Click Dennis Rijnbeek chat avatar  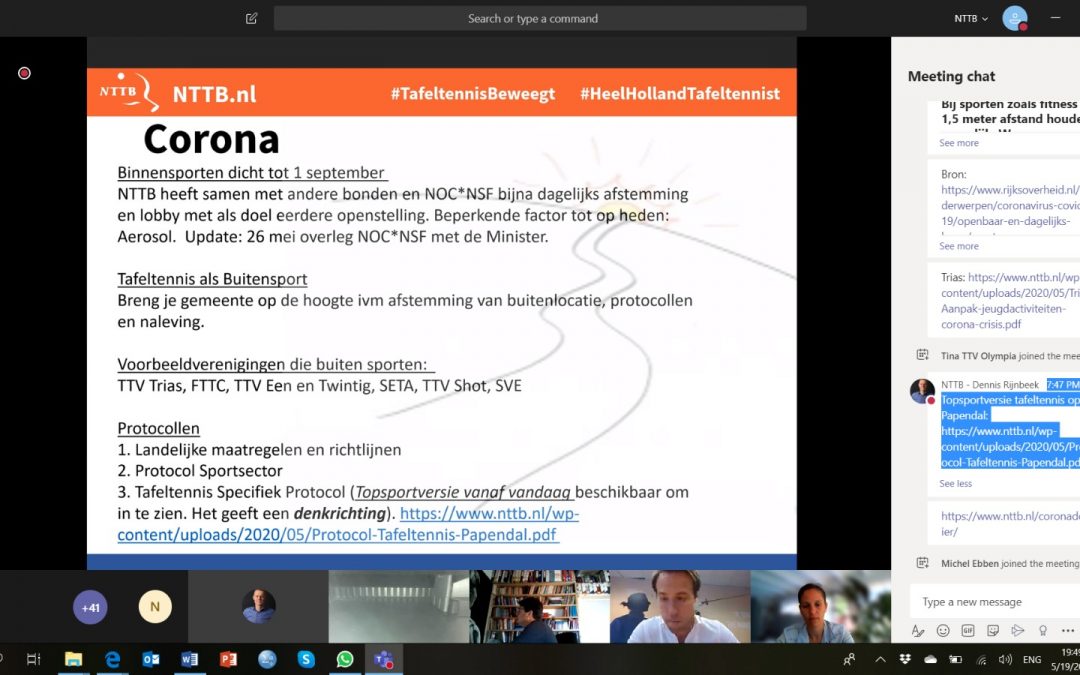tap(922, 391)
